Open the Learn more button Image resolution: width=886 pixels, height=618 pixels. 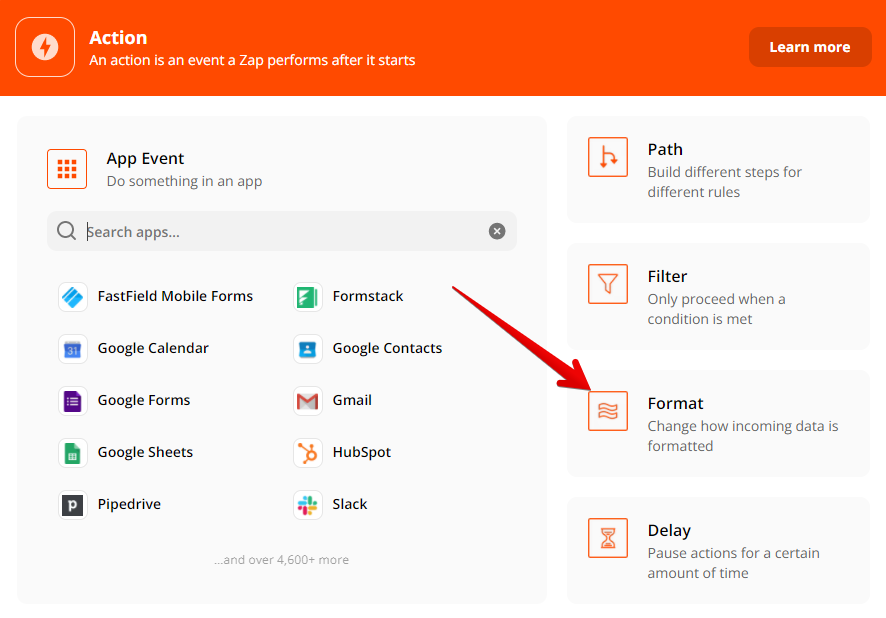pyautogui.click(x=810, y=47)
